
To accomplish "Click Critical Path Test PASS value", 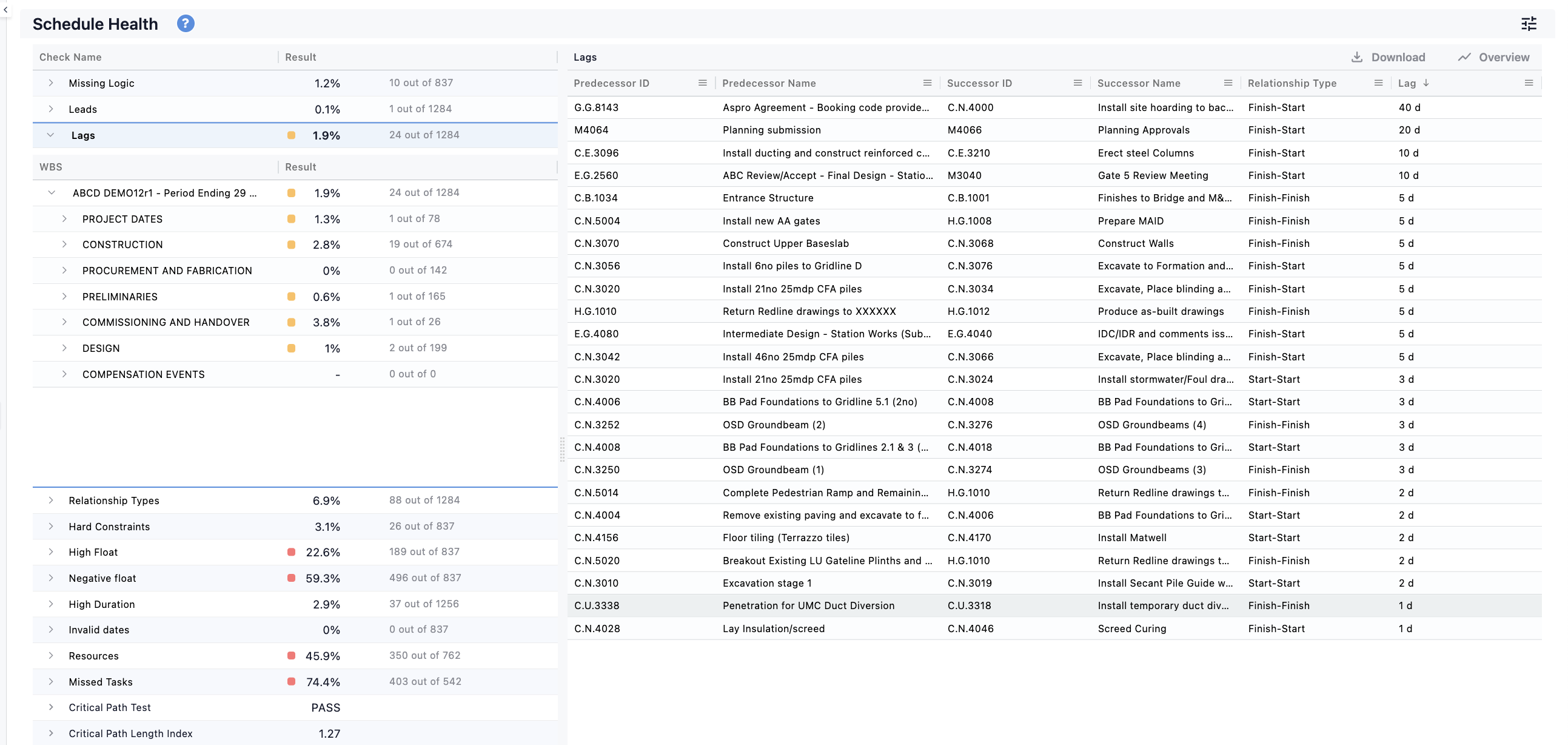I will (326, 707).
